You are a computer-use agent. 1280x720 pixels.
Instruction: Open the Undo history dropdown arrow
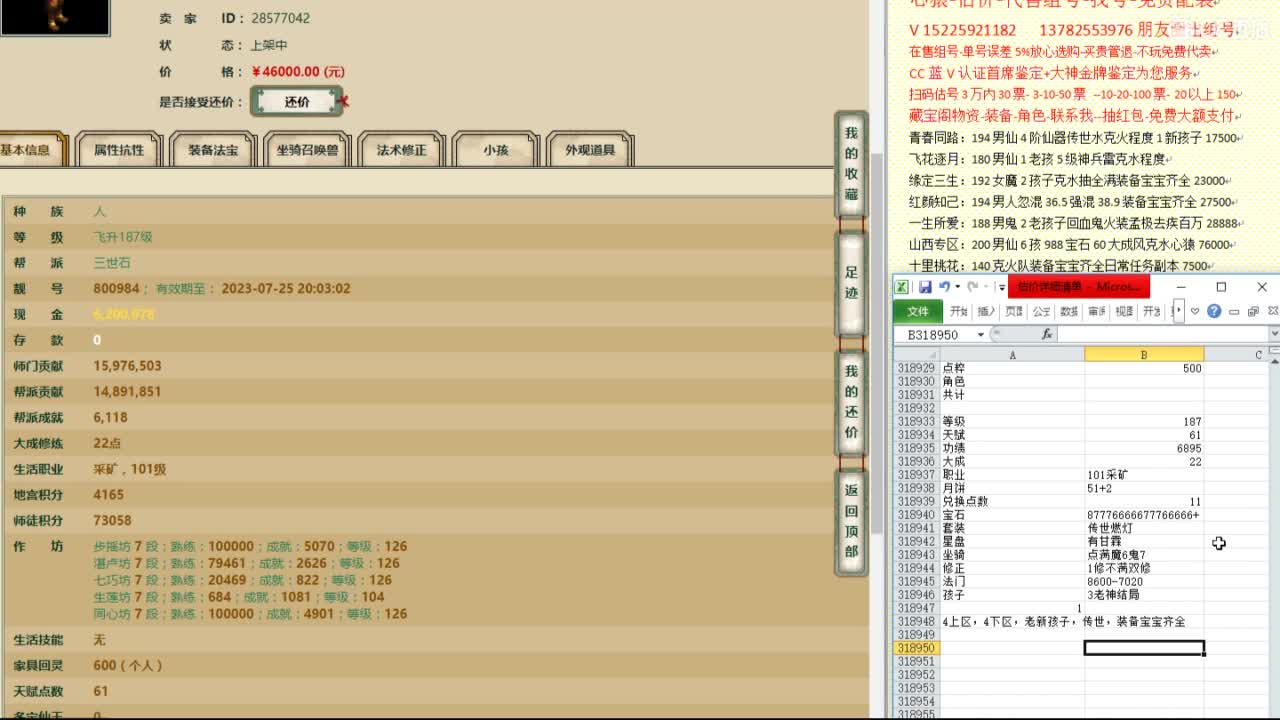[956, 287]
